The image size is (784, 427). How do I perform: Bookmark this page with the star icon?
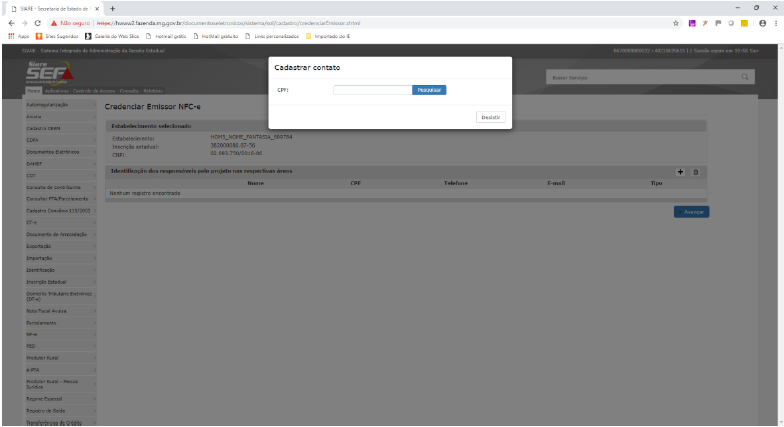click(677, 22)
